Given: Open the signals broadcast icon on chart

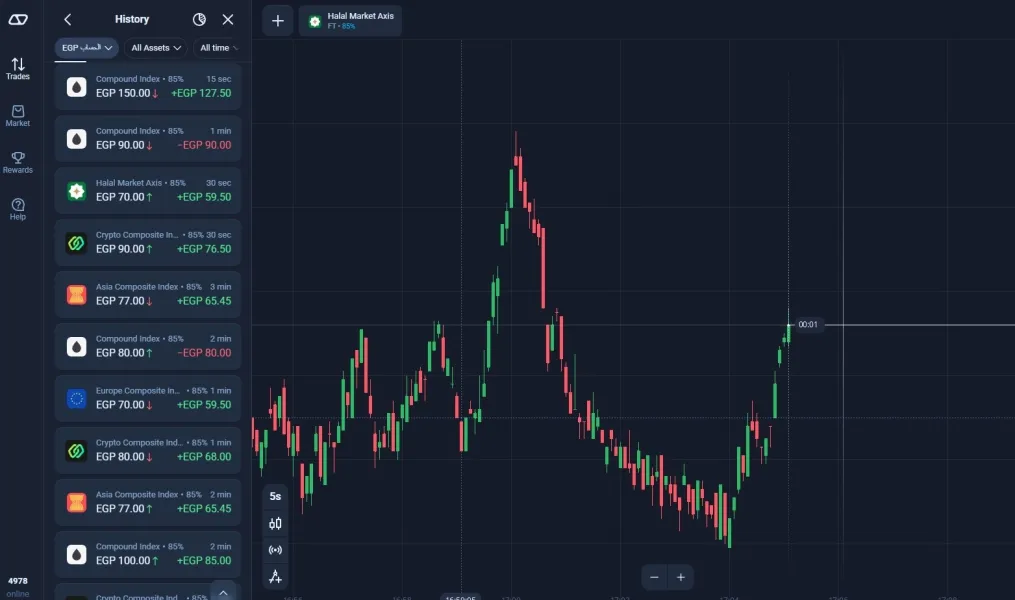Looking at the screenshot, I should coord(275,550).
